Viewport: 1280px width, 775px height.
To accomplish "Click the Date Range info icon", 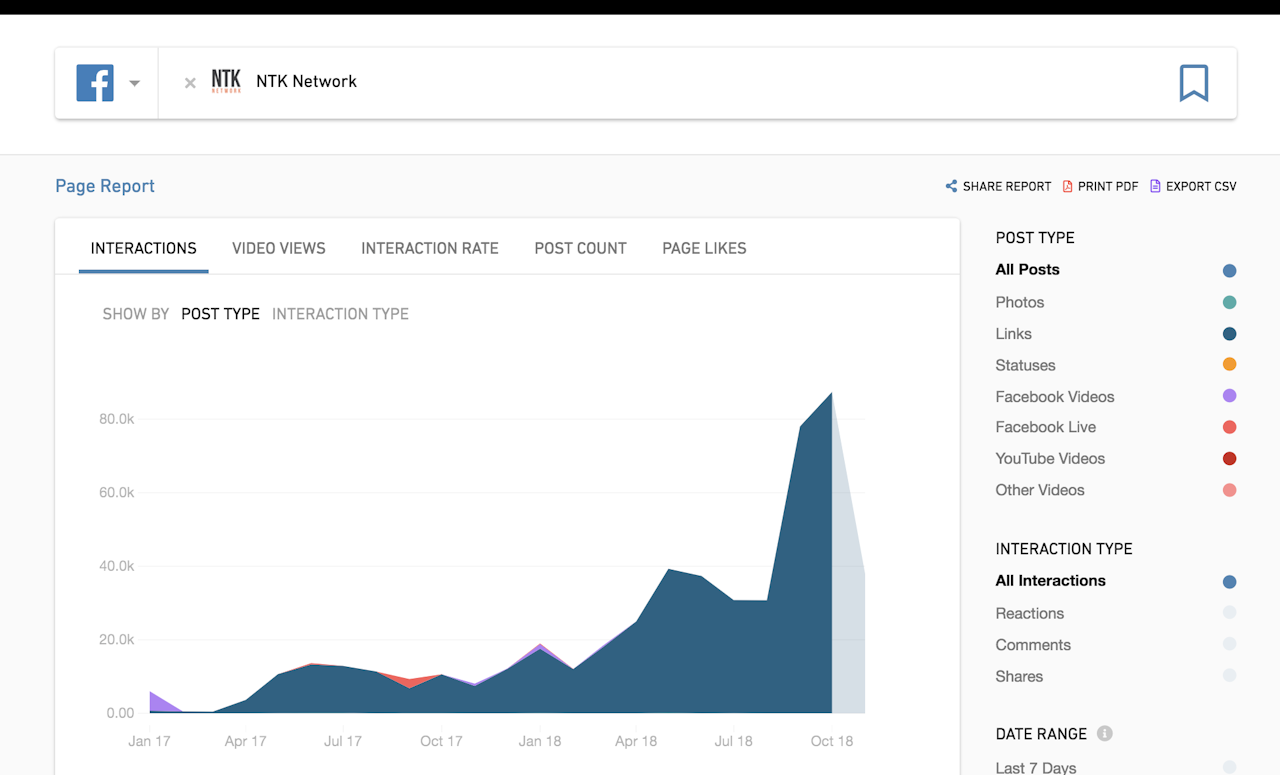I will click(x=1104, y=733).
